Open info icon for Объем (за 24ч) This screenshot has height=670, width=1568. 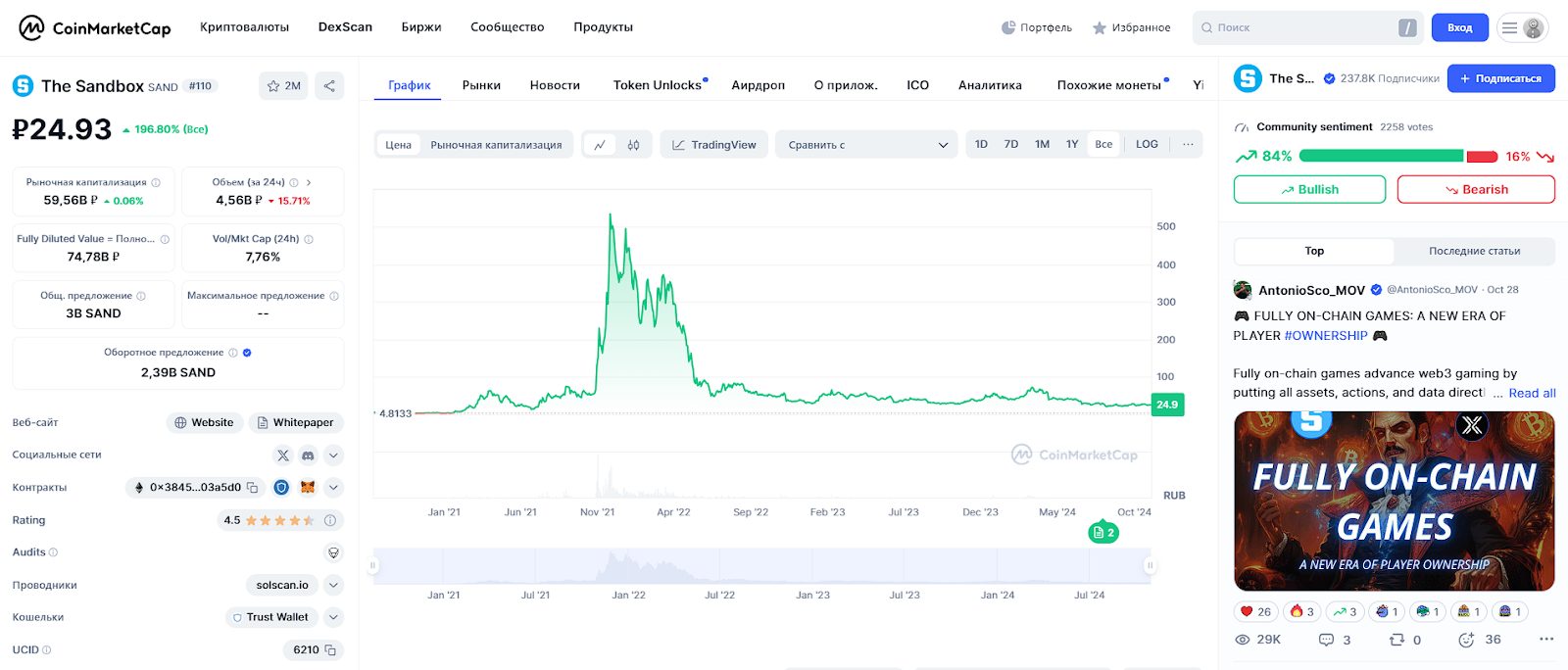(x=294, y=182)
